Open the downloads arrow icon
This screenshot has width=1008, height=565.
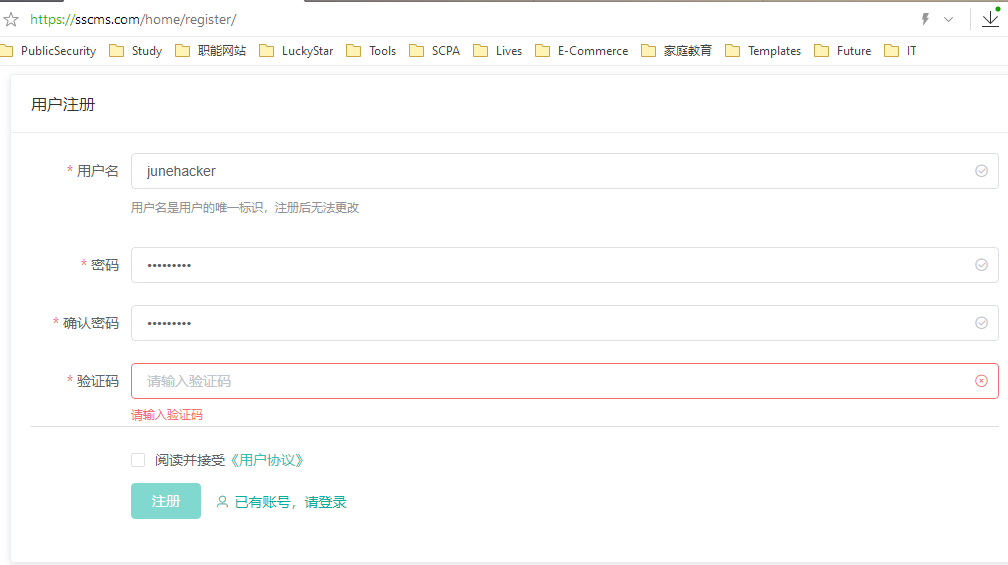pyautogui.click(x=991, y=19)
